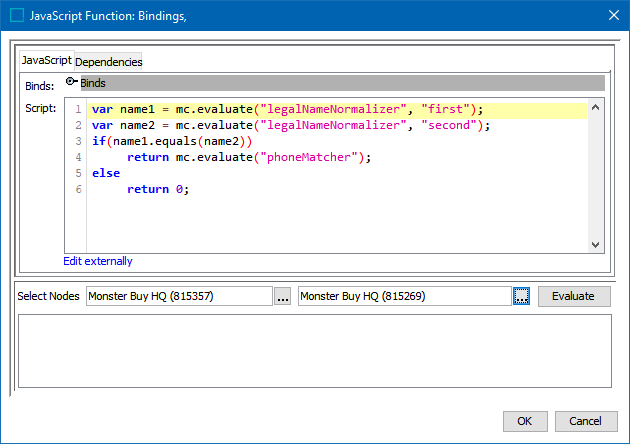Screen dimensions: 630x444
Task: Click the return phoneMatcher line
Action: [x=249, y=158]
